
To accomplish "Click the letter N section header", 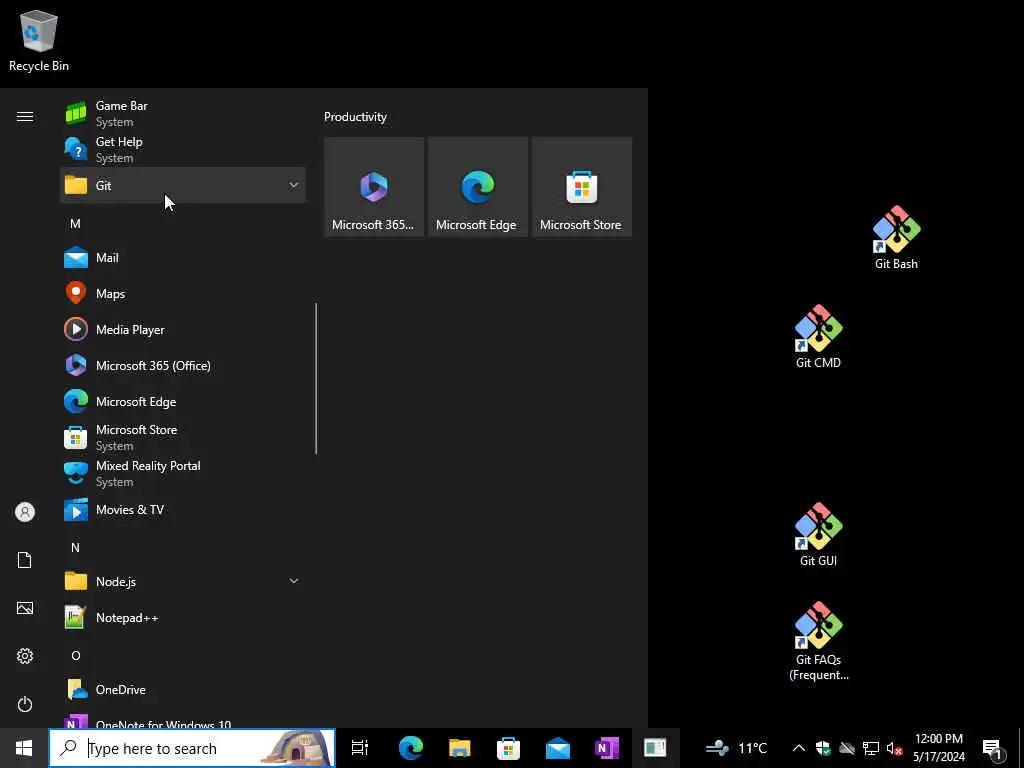I will pyautogui.click(x=75, y=548).
